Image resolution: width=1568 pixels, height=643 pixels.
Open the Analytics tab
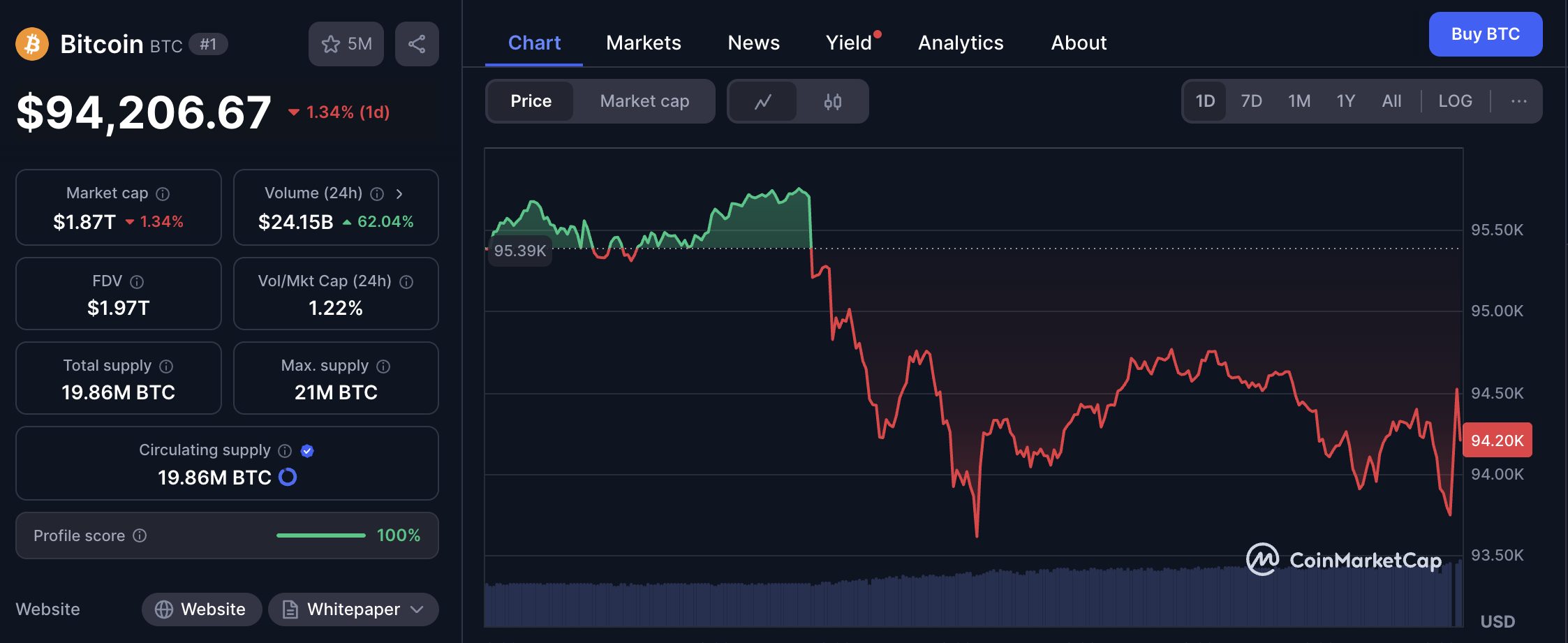coord(961,43)
